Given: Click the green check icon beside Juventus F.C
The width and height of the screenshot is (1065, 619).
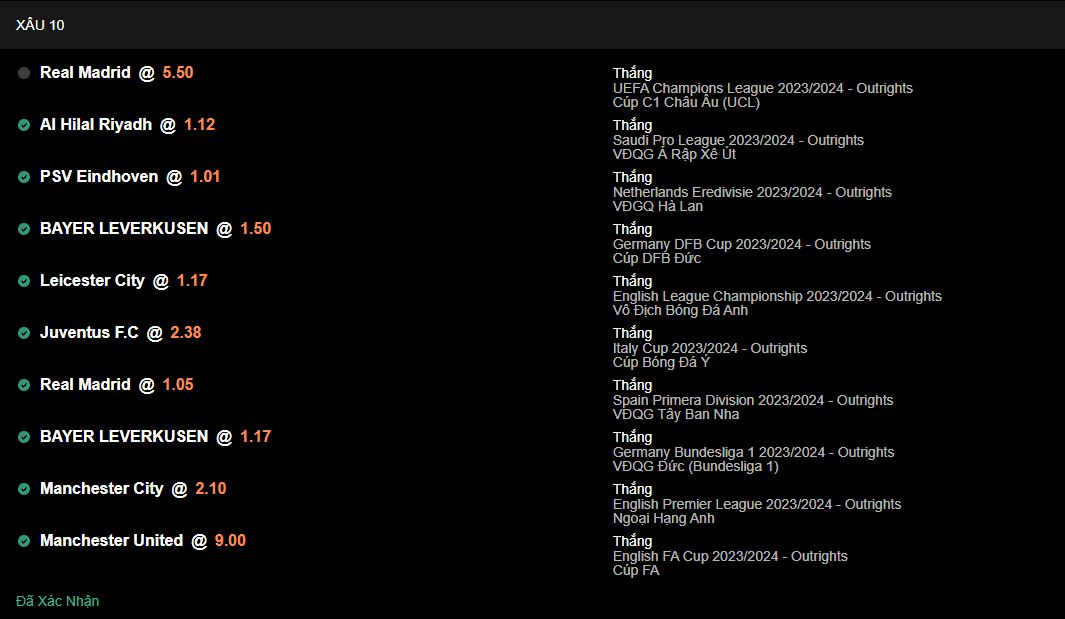Looking at the screenshot, I should pos(24,333).
